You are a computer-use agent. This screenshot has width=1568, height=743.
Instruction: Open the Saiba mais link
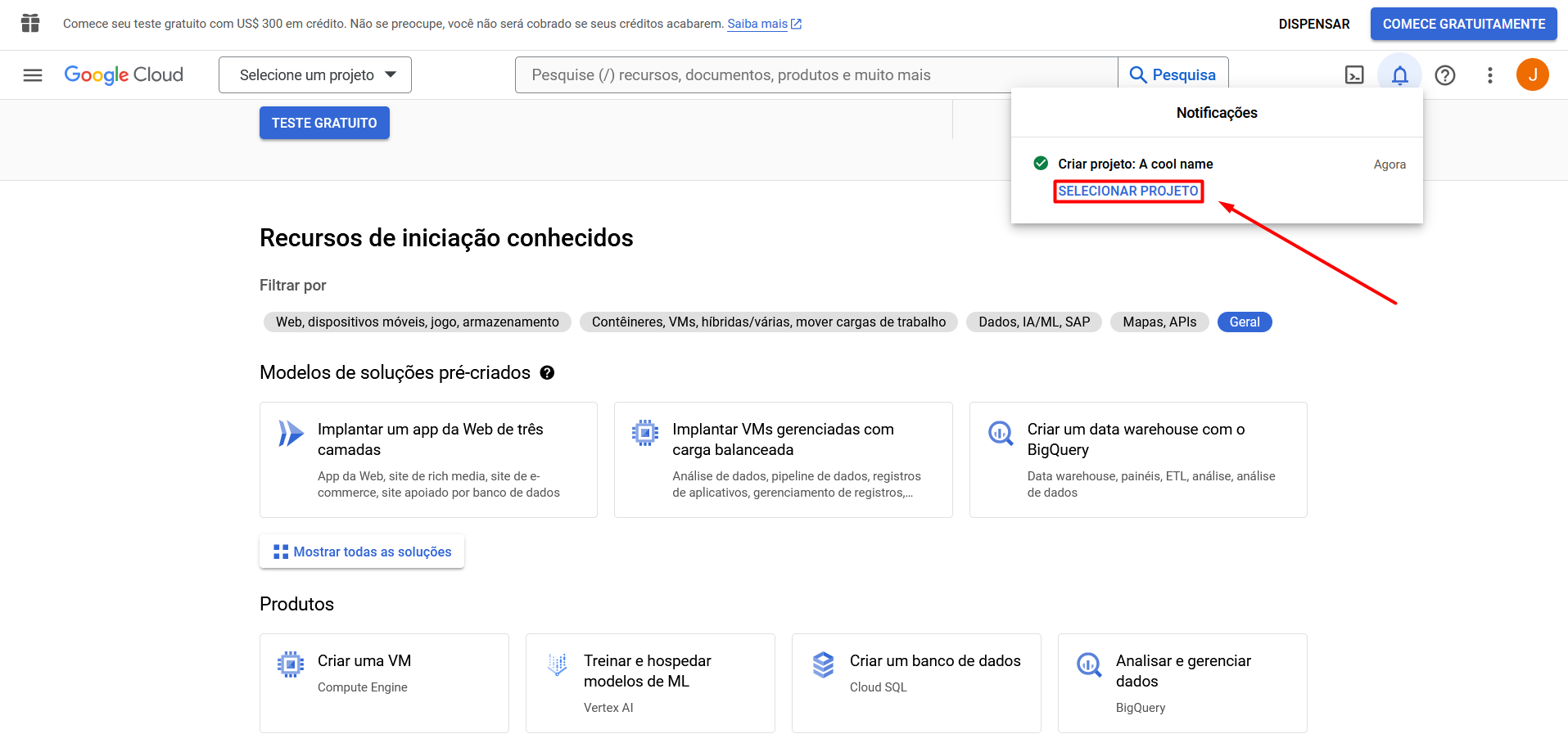pyautogui.click(x=764, y=24)
